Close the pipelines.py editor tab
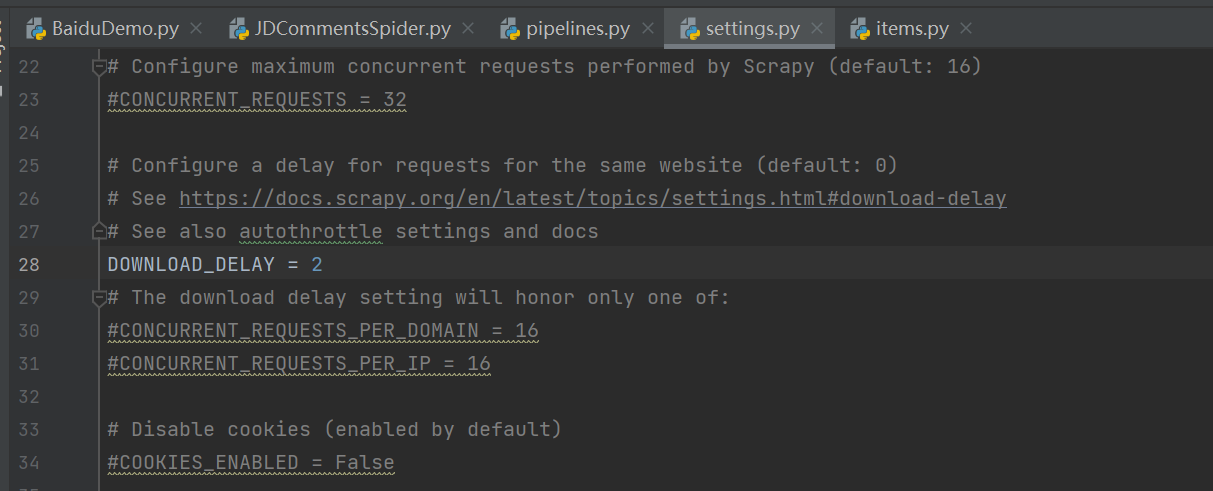 [x=646, y=29]
